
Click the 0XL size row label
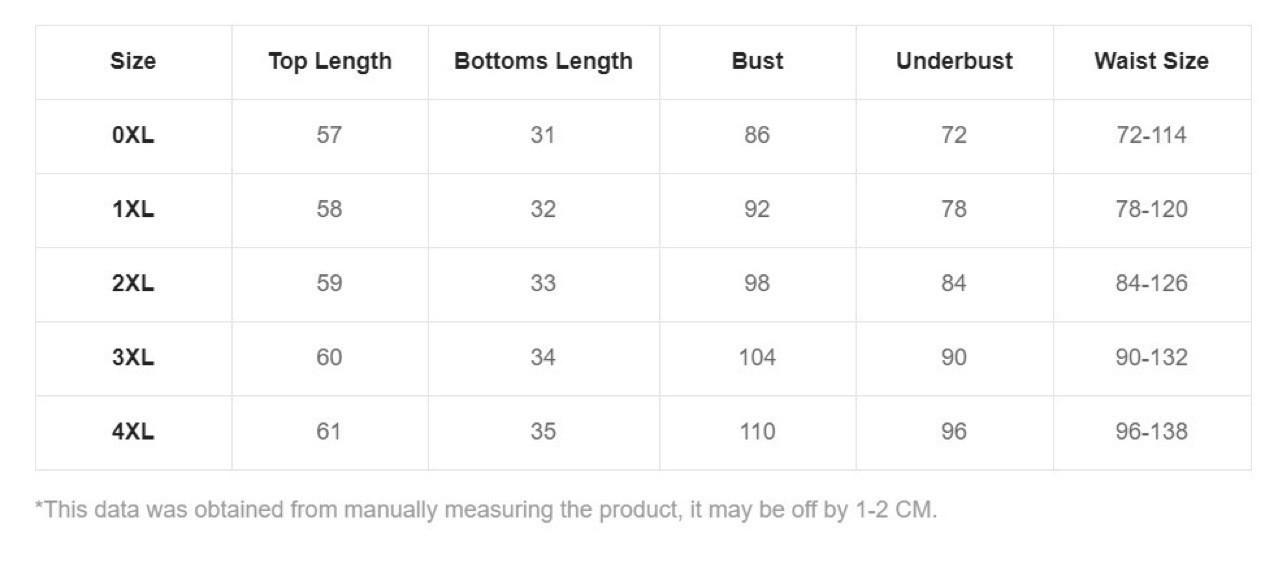133,135
